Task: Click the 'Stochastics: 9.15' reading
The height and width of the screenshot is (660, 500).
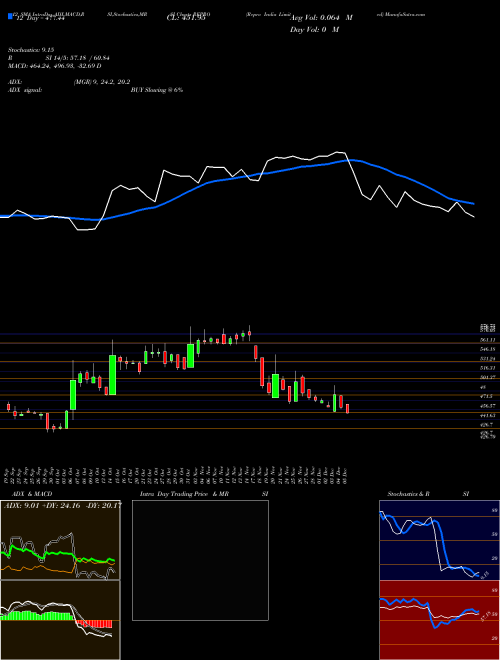Action: point(31,50)
